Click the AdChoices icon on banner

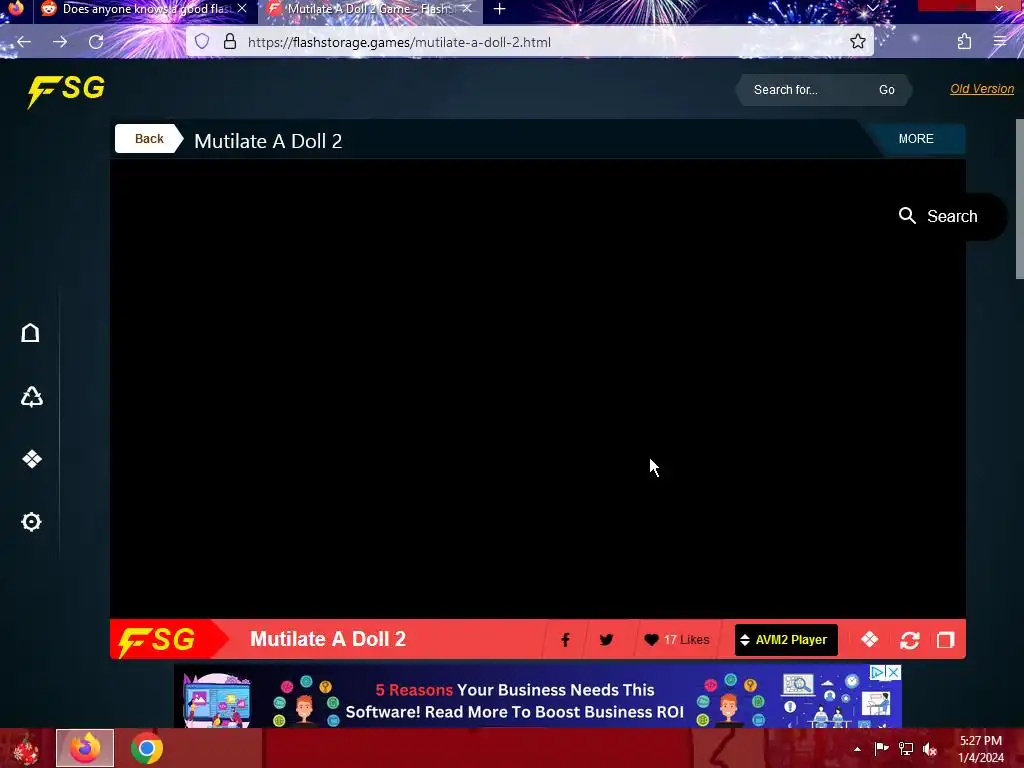pyautogui.click(x=878, y=672)
